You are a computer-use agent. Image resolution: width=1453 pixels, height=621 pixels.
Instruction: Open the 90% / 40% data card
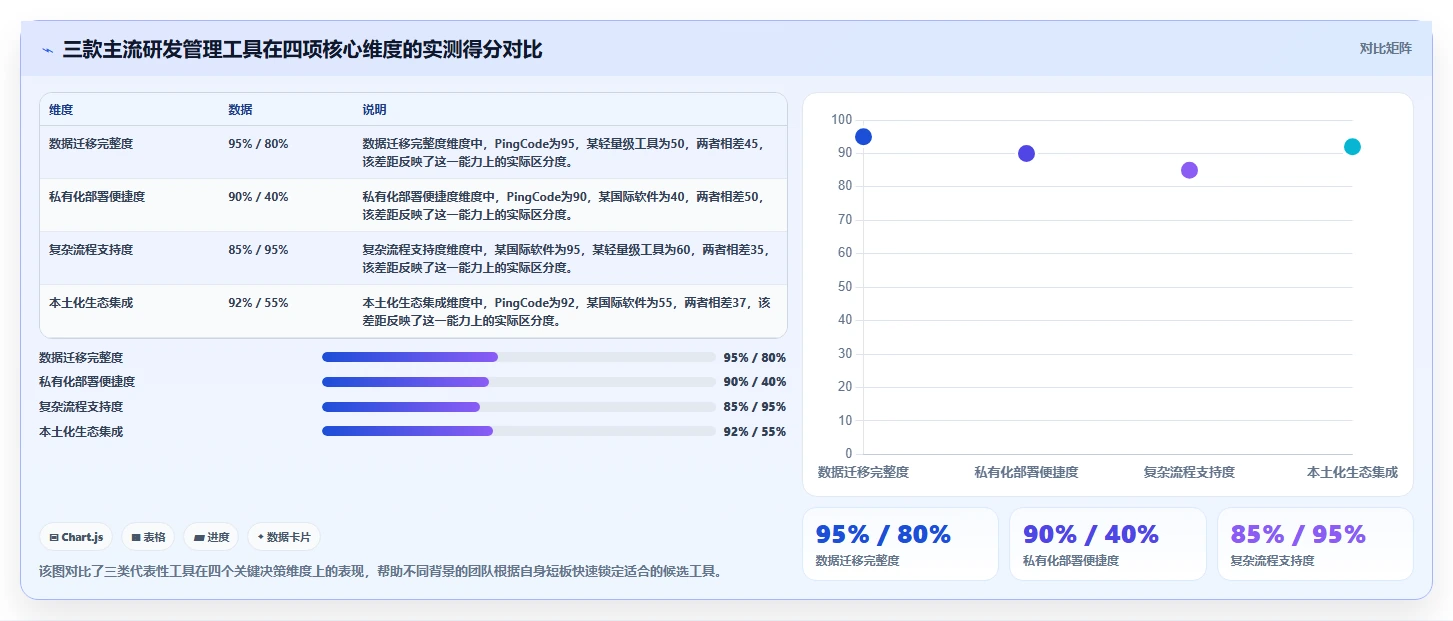click(1107, 544)
